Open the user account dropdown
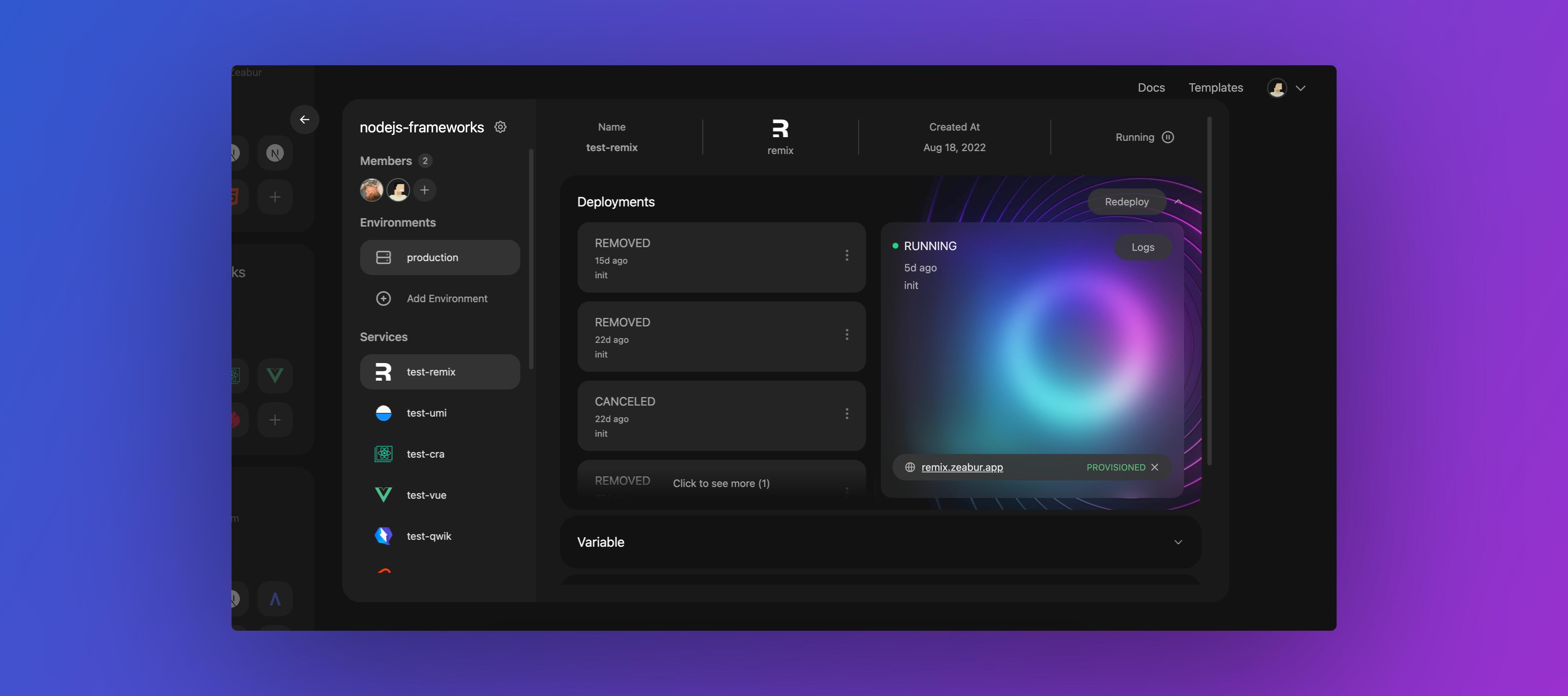 coord(1300,88)
